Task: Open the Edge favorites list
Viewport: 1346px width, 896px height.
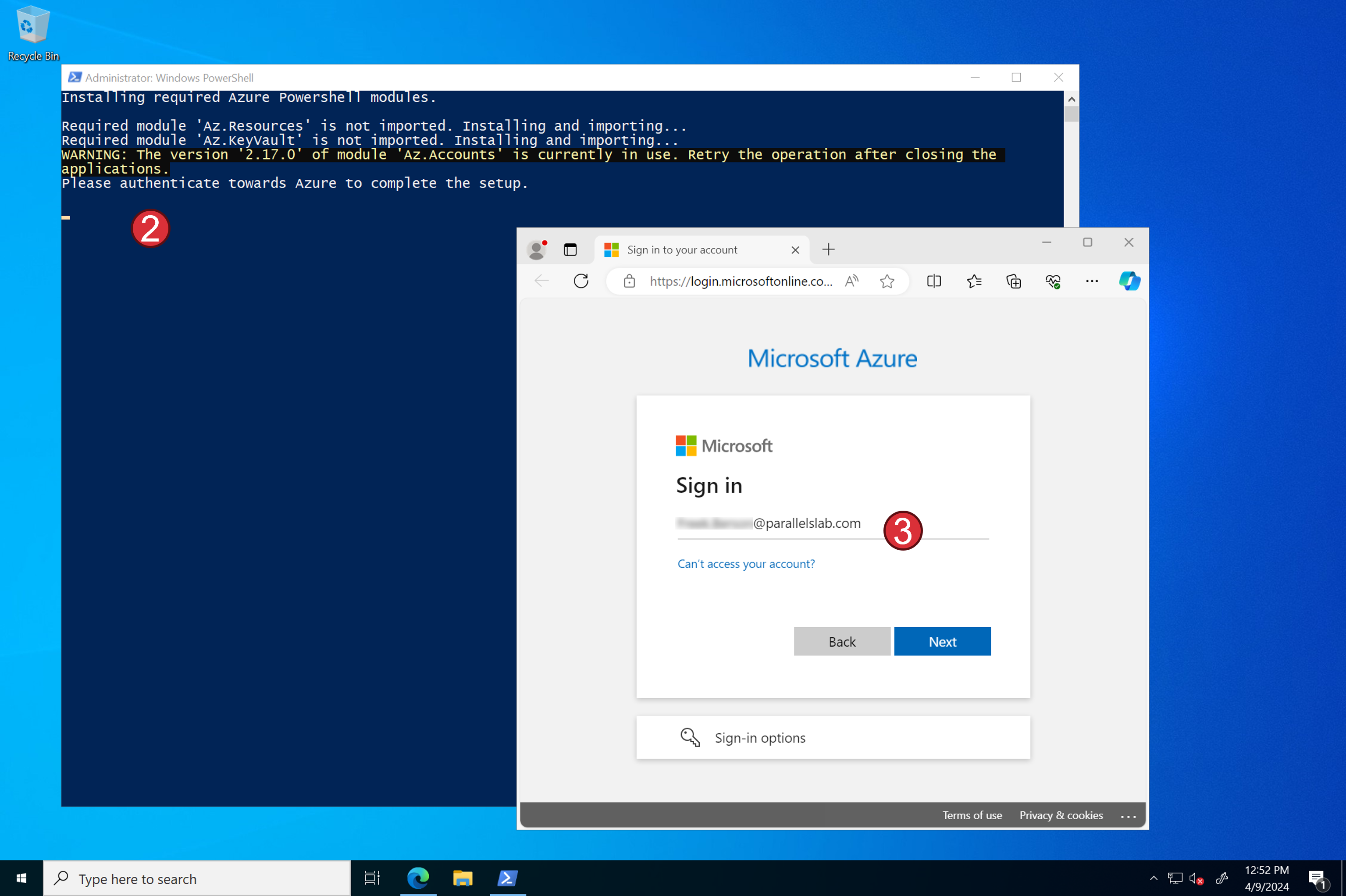Action: (974, 281)
